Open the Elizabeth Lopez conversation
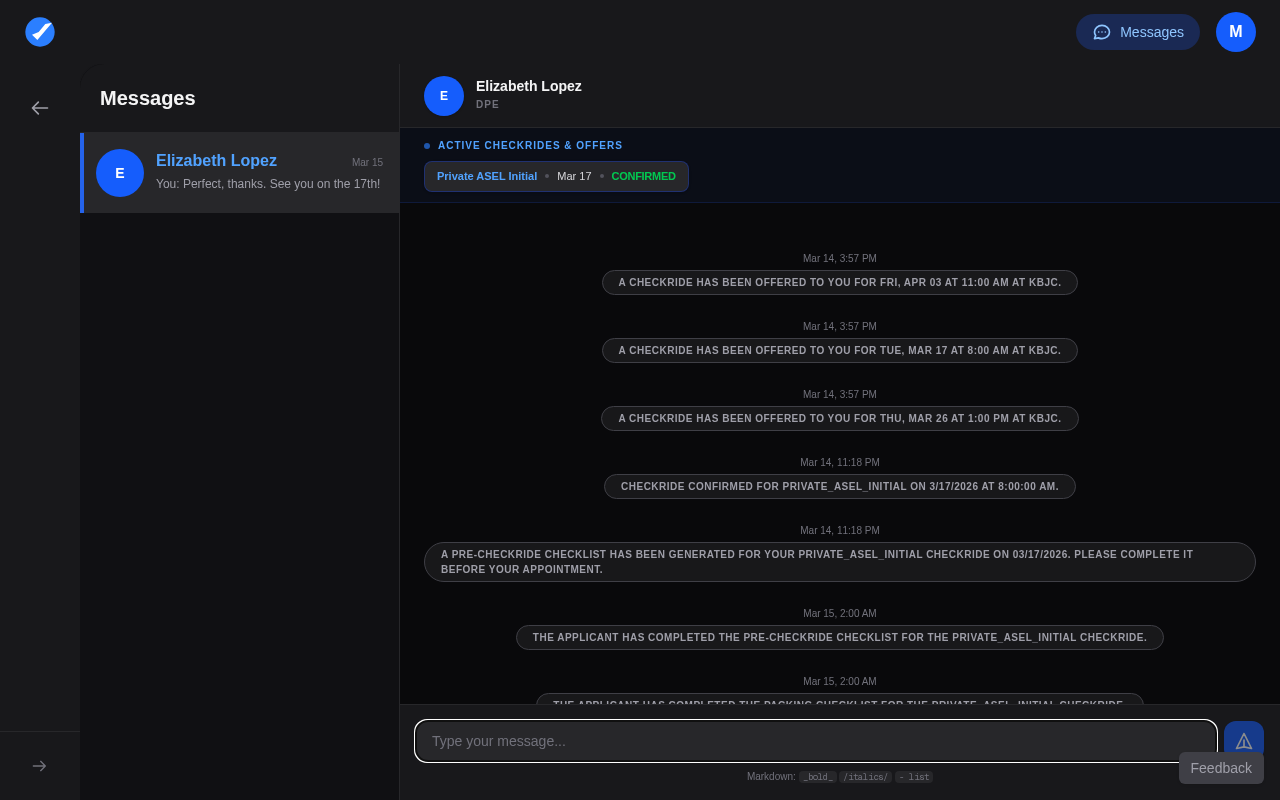 (240, 172)
